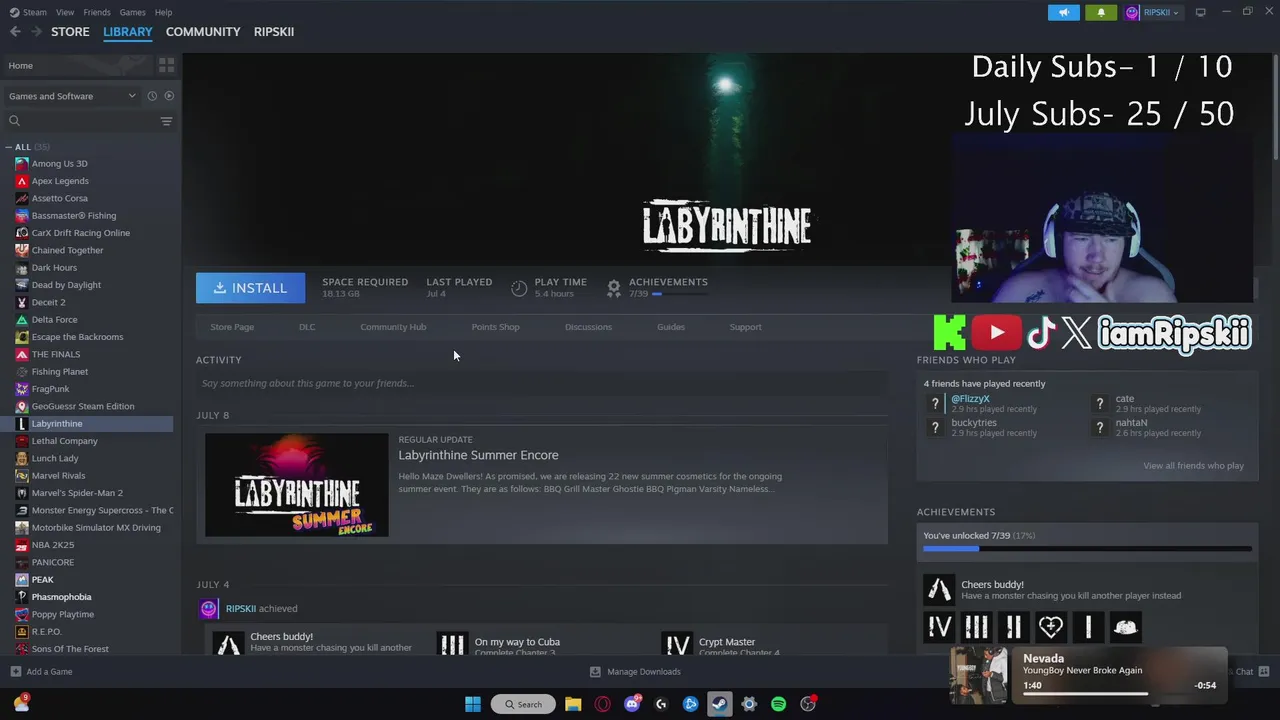Open RIPSKII avatar in activity feed
Image resolution: width=1280 pixels, height=720 pixels.
coord(208,608)
